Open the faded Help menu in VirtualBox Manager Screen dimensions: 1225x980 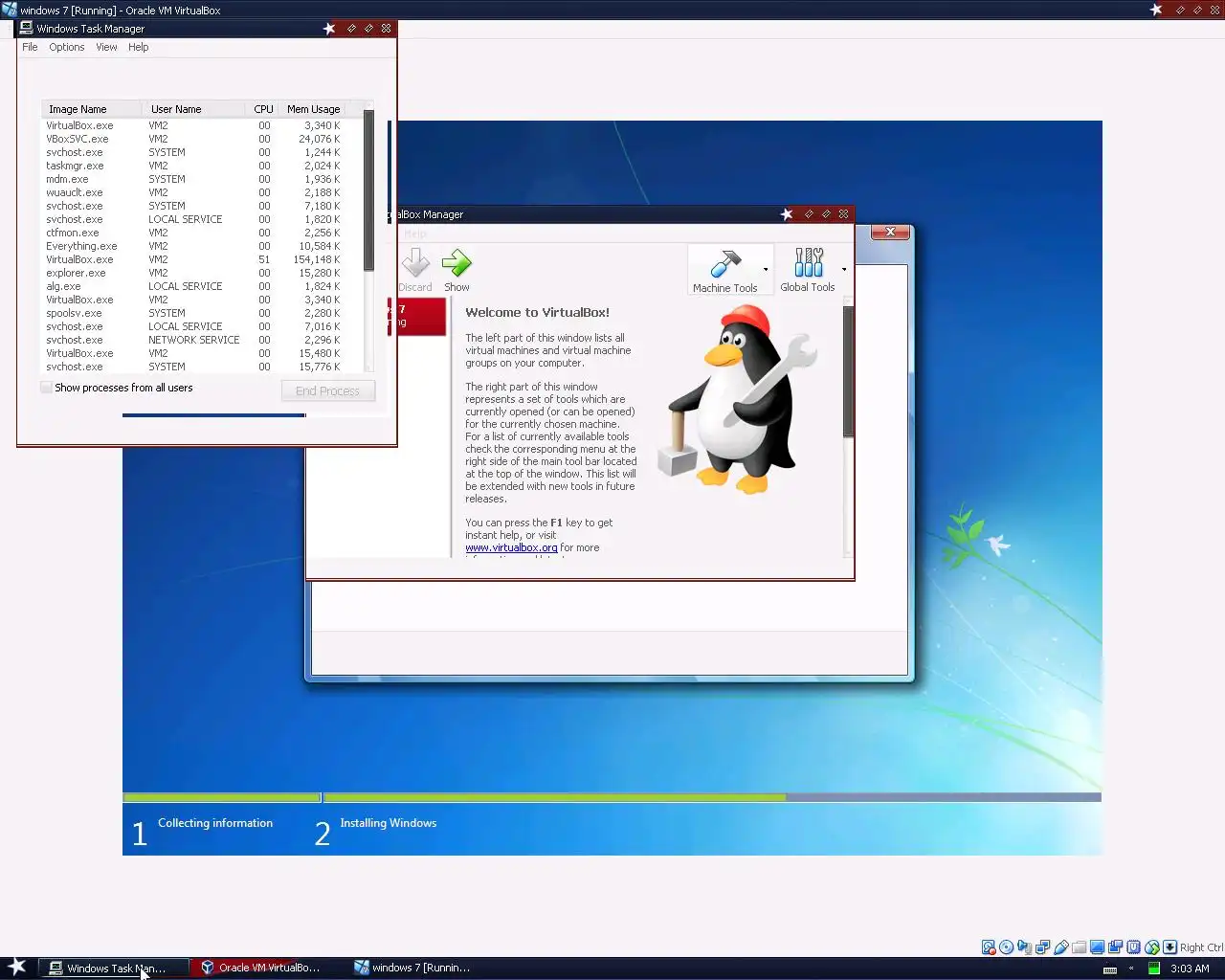[x=414, y=234]
